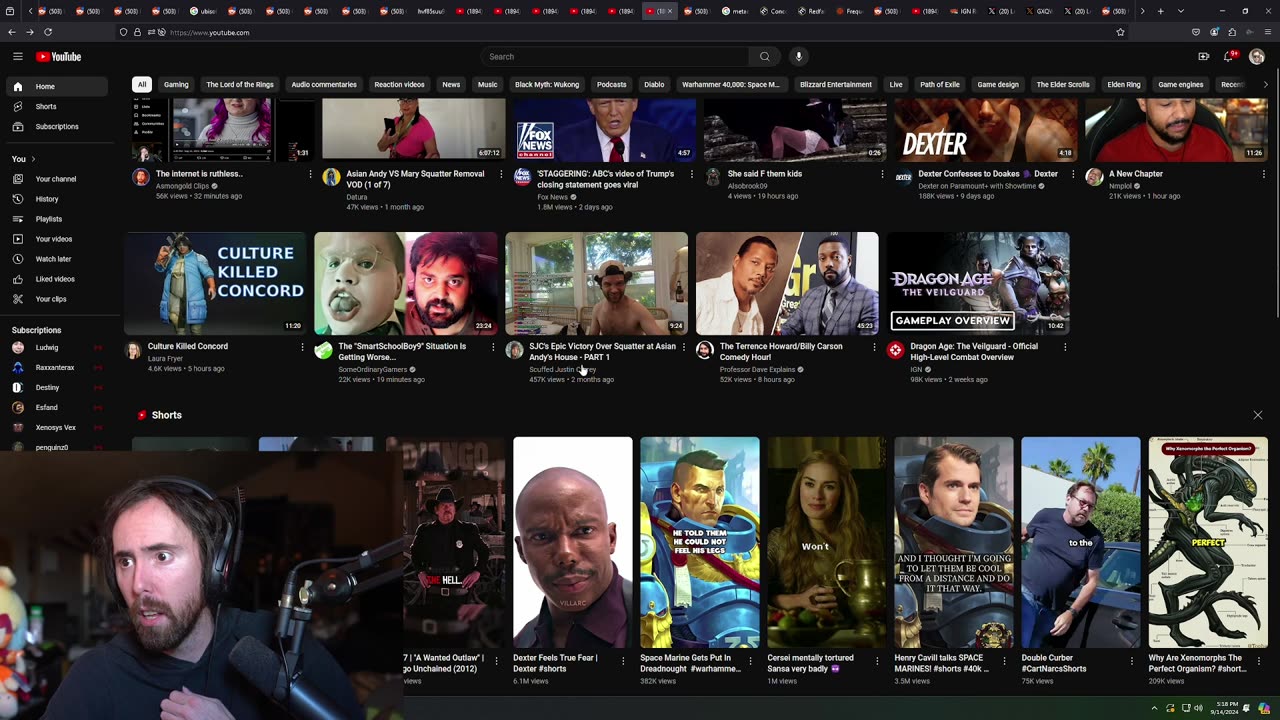Open the Xenomorphs Perfect Organism short
Viewport: 1280px width, 720px height.
(x=1208, y=542)
